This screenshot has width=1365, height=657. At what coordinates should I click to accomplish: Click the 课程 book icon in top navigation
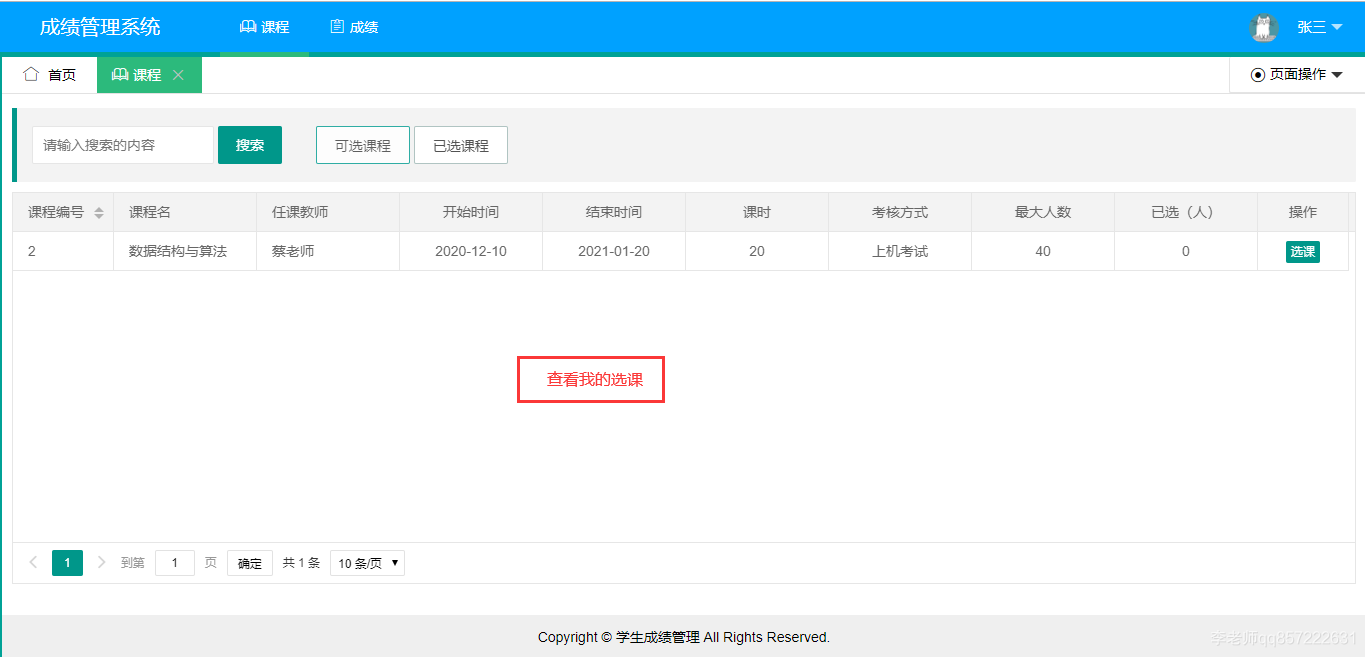247,27
